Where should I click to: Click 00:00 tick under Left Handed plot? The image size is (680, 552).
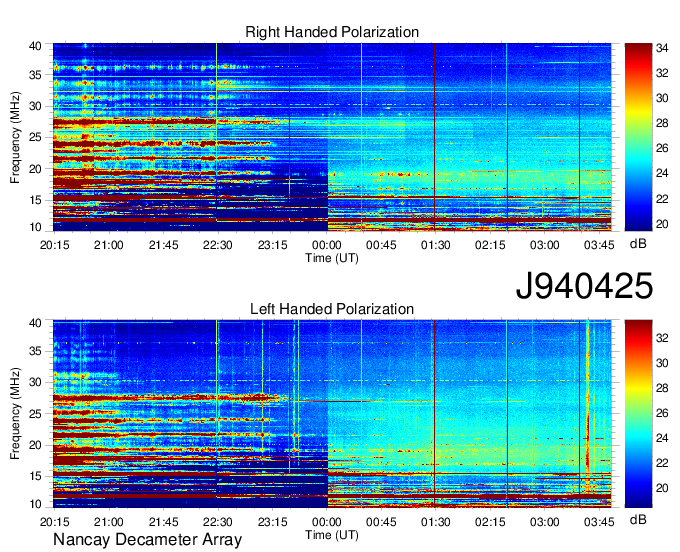pos(327,522)
